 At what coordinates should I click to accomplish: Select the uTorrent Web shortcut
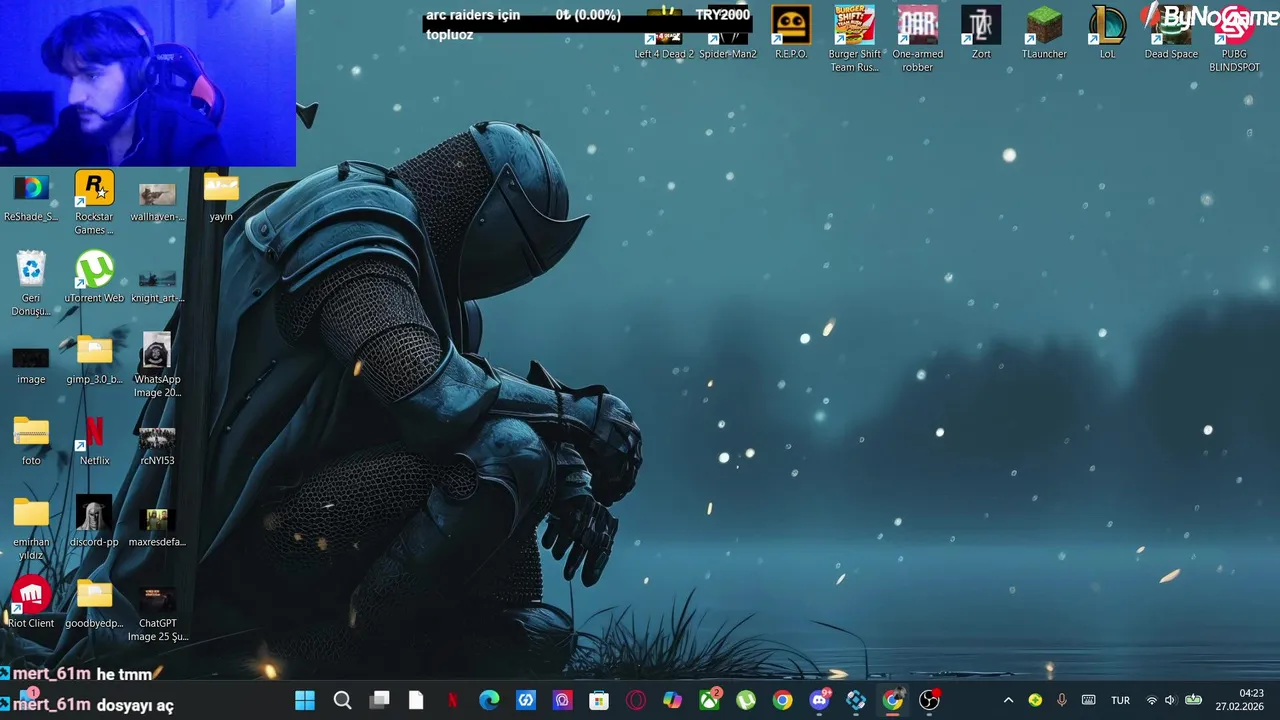coord(94,278)
